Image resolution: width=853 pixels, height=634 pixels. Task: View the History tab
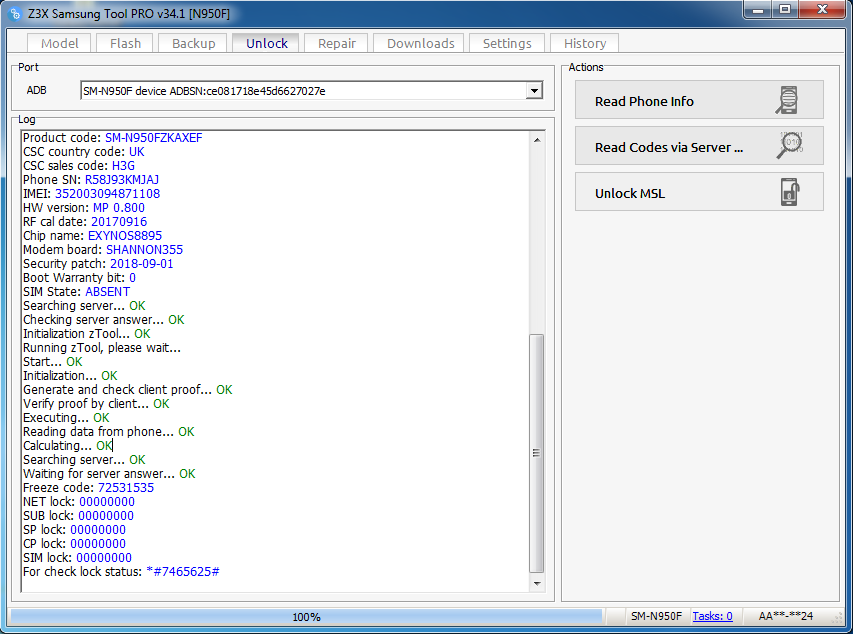[584, 43]
